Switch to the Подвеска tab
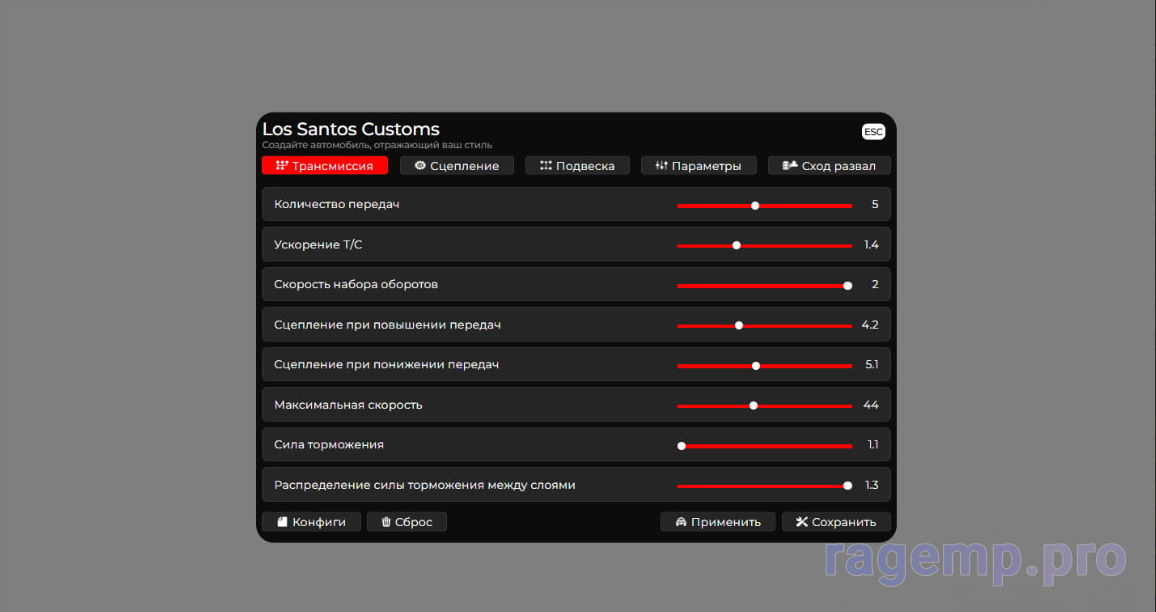Screen dimensions: 1156x612 click(577, 166)
